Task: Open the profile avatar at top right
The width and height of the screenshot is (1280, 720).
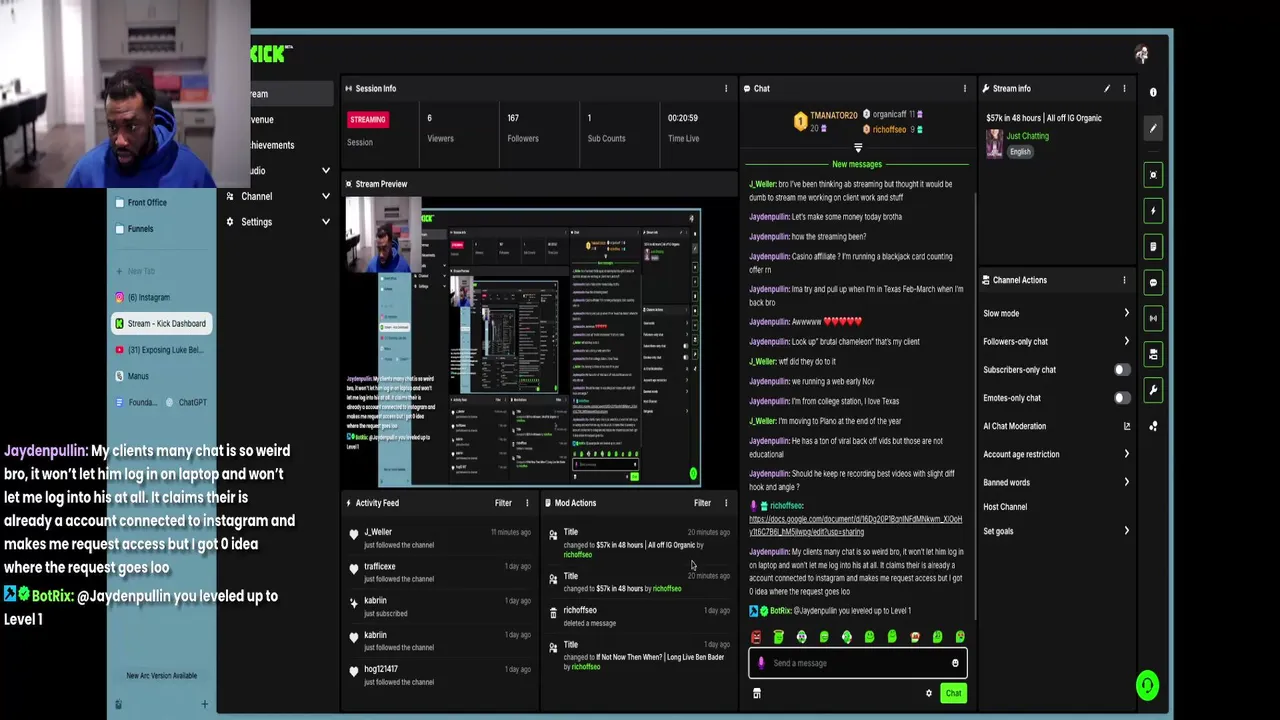Action: [x=1142, y=54]
